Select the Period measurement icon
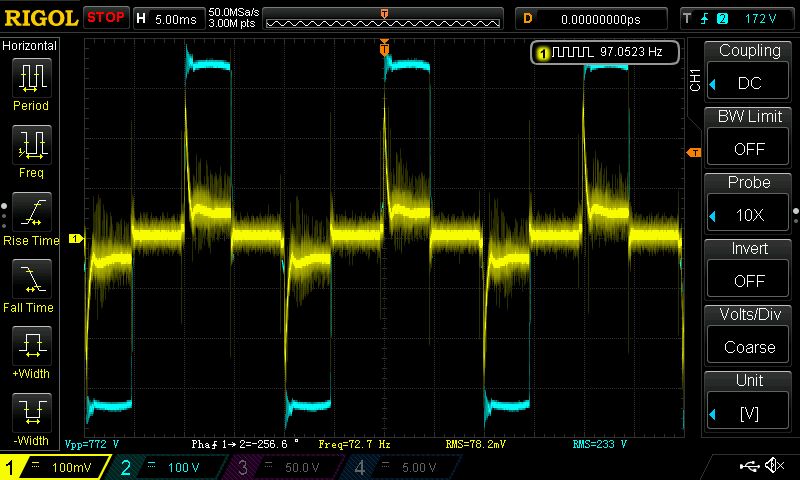The image size is (800, 480). pos(32,78)
